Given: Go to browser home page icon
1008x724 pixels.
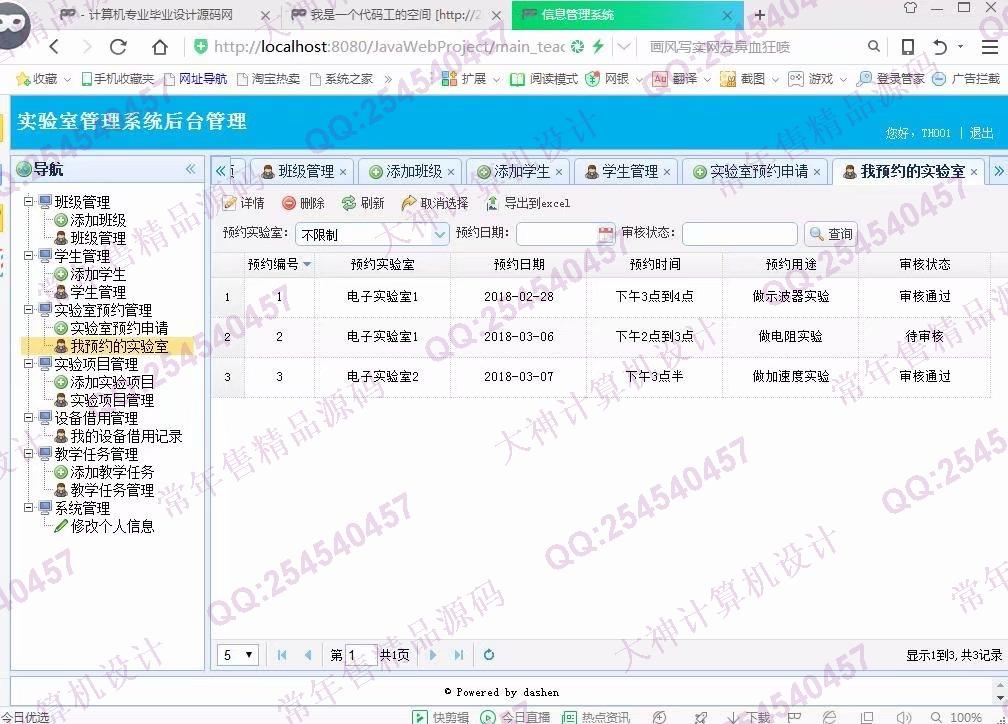Looking at the screenshot, I should click(x=159, y=46).
